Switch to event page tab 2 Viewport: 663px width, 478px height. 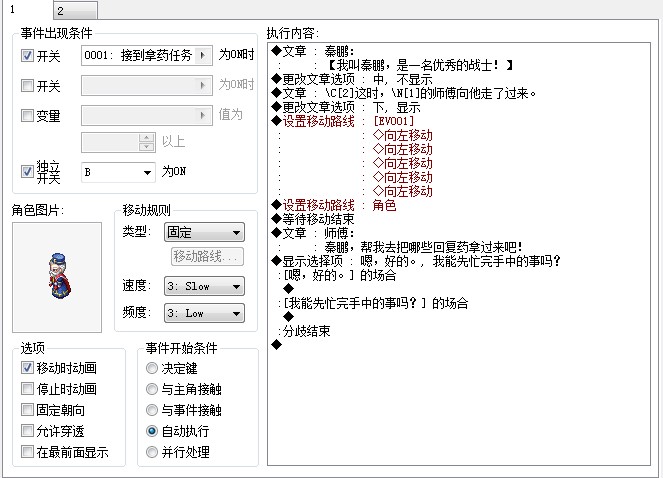(75, 10)
